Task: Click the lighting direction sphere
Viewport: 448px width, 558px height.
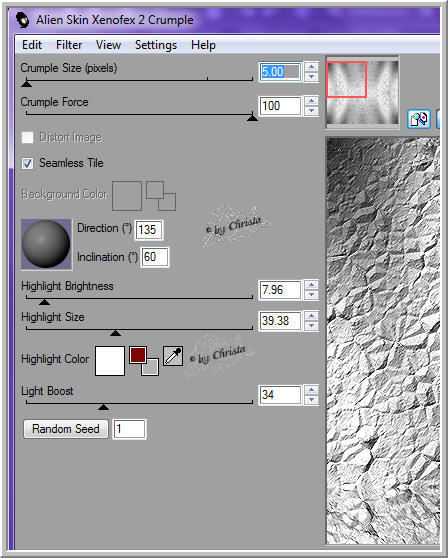Action: [46, 244]
